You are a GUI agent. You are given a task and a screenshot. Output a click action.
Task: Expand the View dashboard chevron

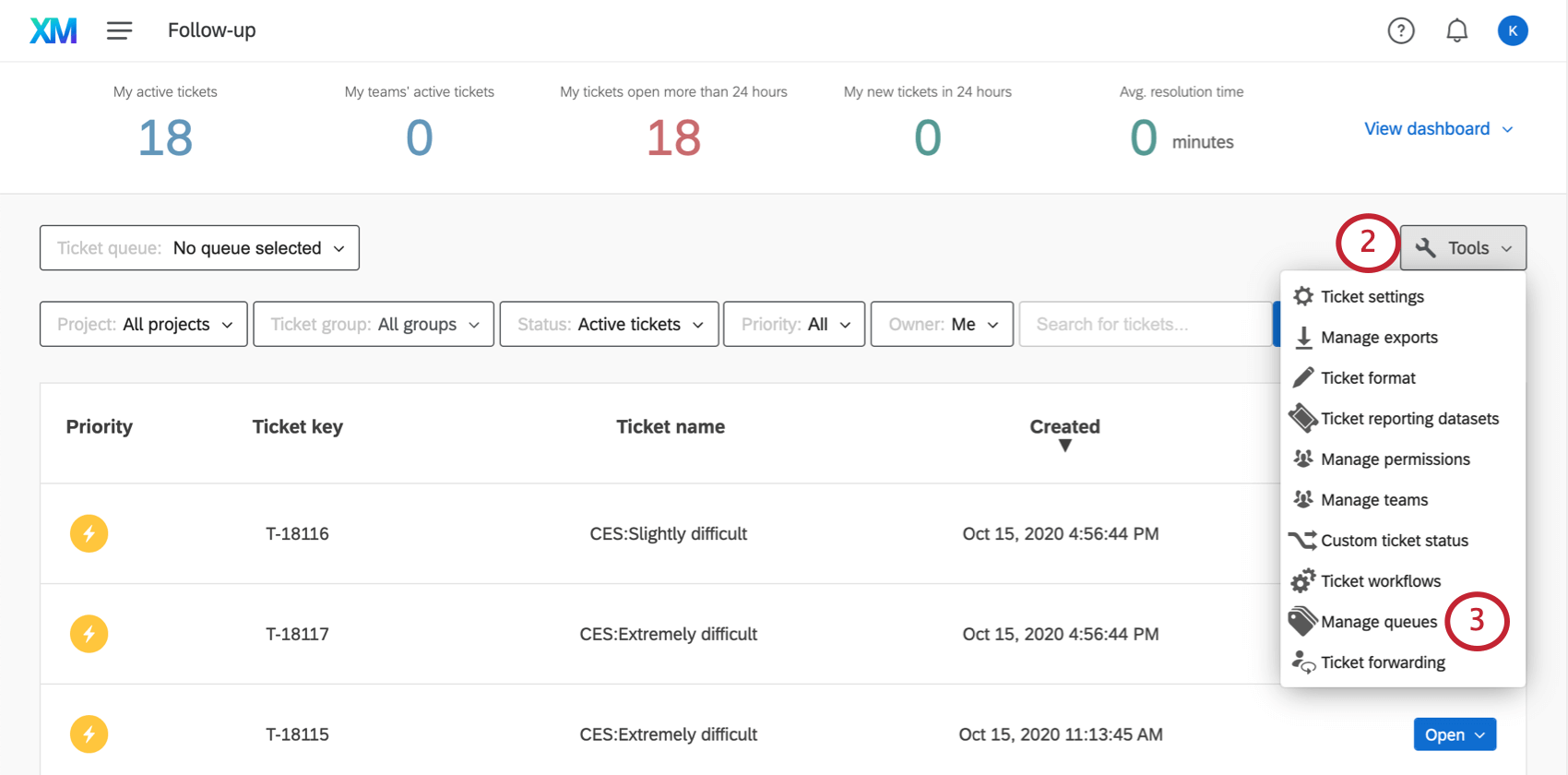tap(1507, 129)
